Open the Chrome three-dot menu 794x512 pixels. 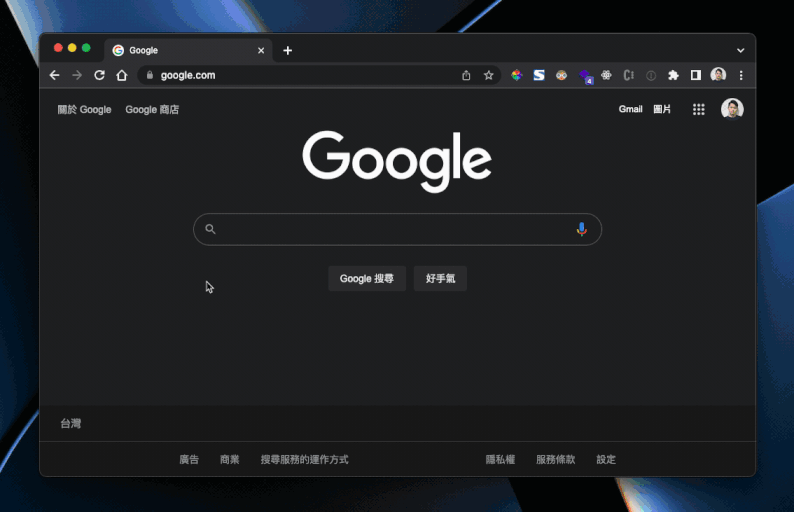741,75
